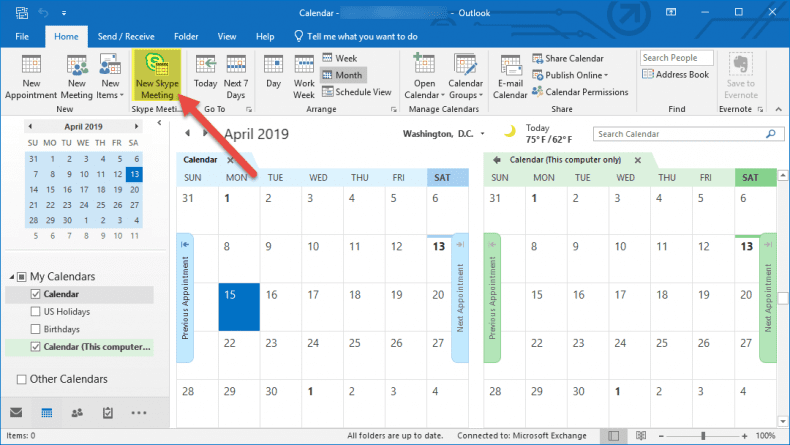Image resolution: width=790 pixels, height=445 pixels.
Task: Check the Birthdays calendar box
Action: tap(36, 330)
